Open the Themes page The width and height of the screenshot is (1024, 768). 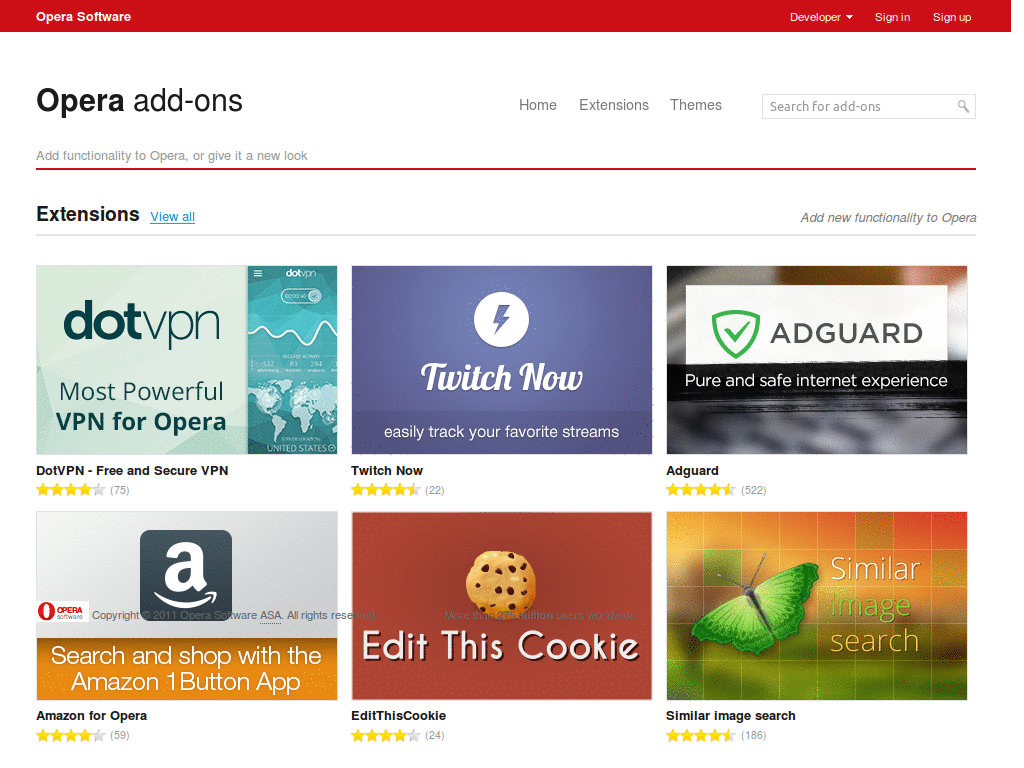point(695,105)
